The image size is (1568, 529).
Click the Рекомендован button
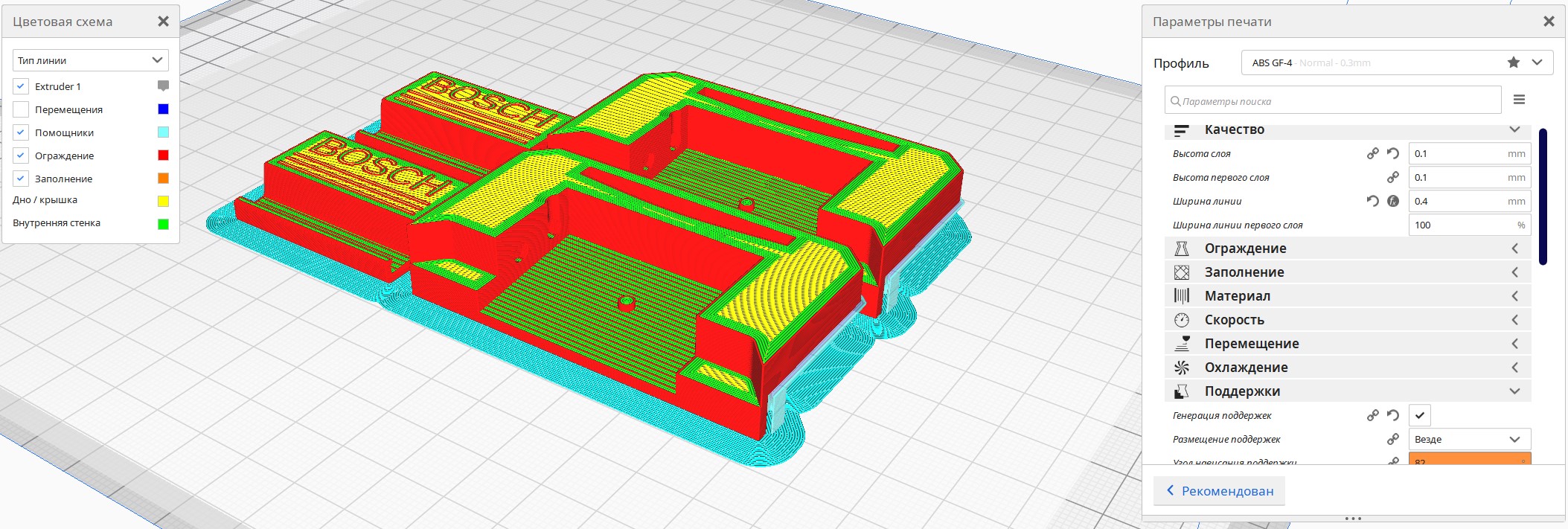tap(1219, 491)
